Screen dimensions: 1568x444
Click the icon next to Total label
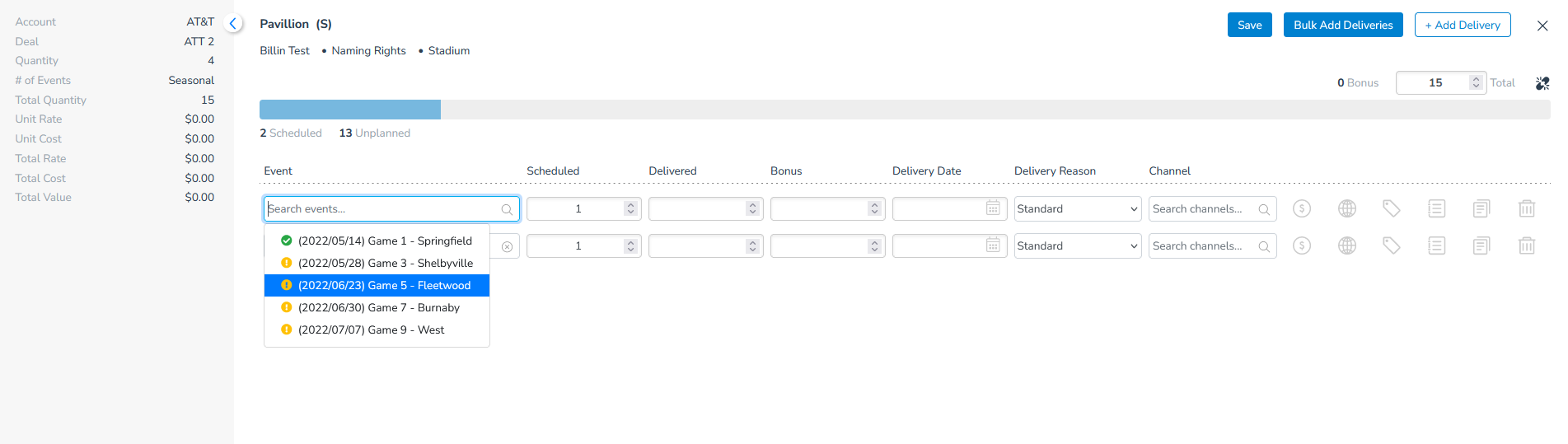pyautogui.click(x=1542, y=83)
